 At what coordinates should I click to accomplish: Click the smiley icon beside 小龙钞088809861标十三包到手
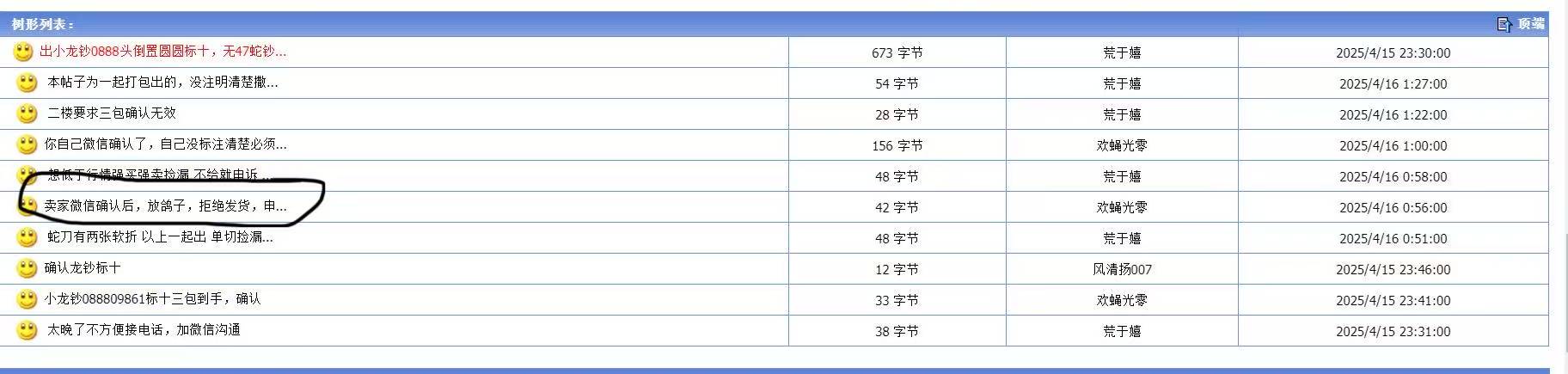[27, 299]
